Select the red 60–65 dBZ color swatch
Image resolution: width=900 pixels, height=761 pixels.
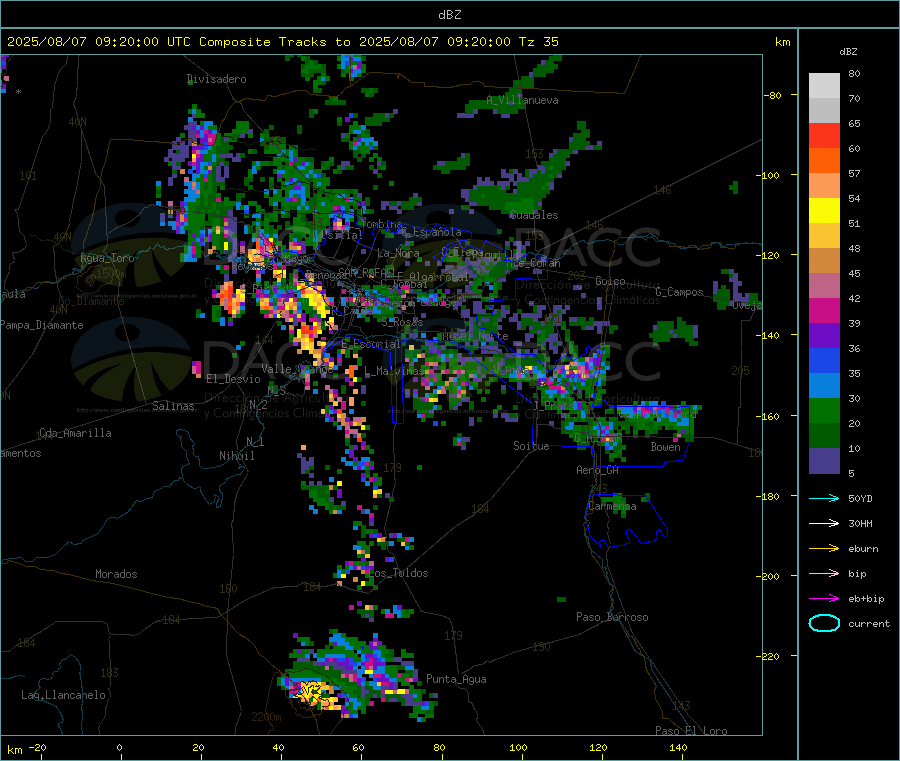[x=824, y=135]
